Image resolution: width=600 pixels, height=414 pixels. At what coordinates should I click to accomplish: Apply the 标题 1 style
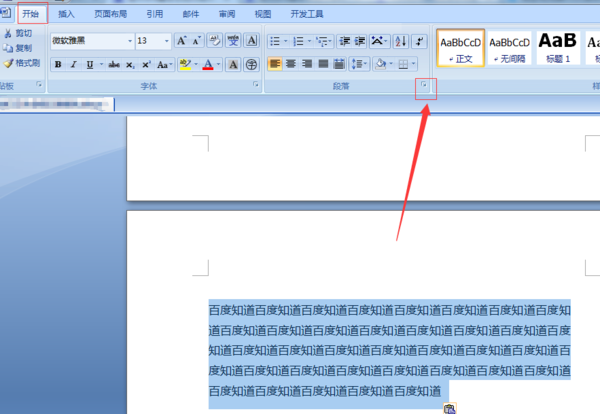pos(558,48)
